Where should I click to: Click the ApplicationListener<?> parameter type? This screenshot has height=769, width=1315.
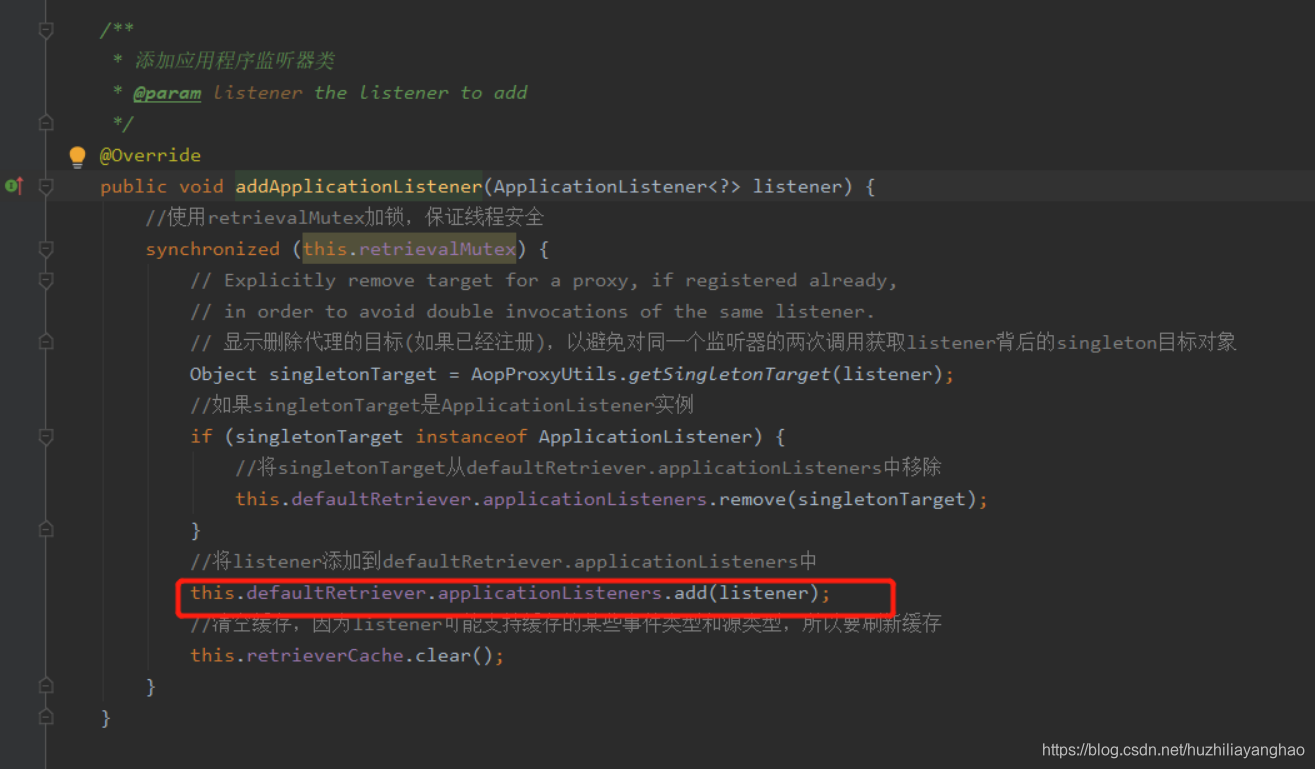click(x=617, y=187)
